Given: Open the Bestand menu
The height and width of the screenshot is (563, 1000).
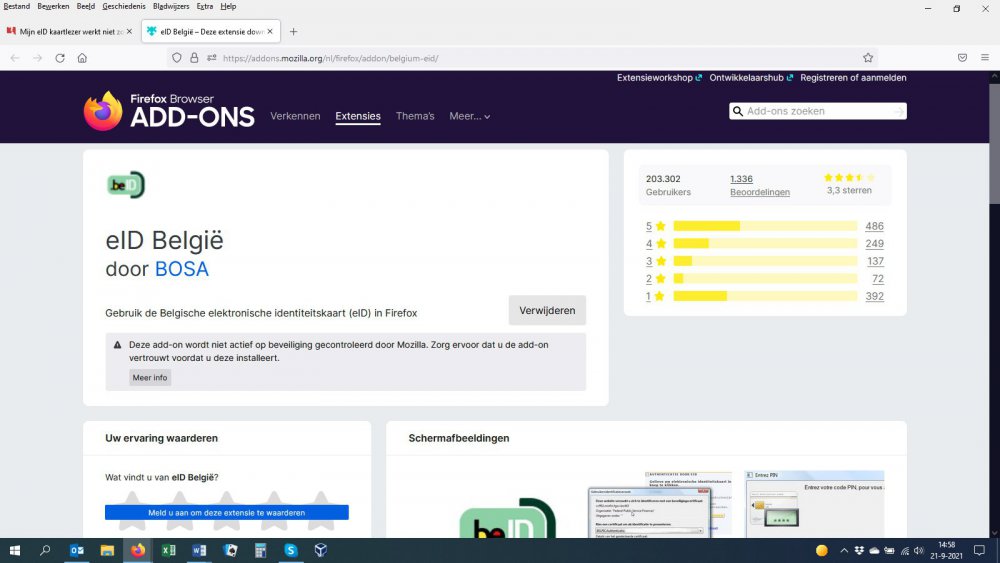Looking at the screenshot, I should [17, 6].
